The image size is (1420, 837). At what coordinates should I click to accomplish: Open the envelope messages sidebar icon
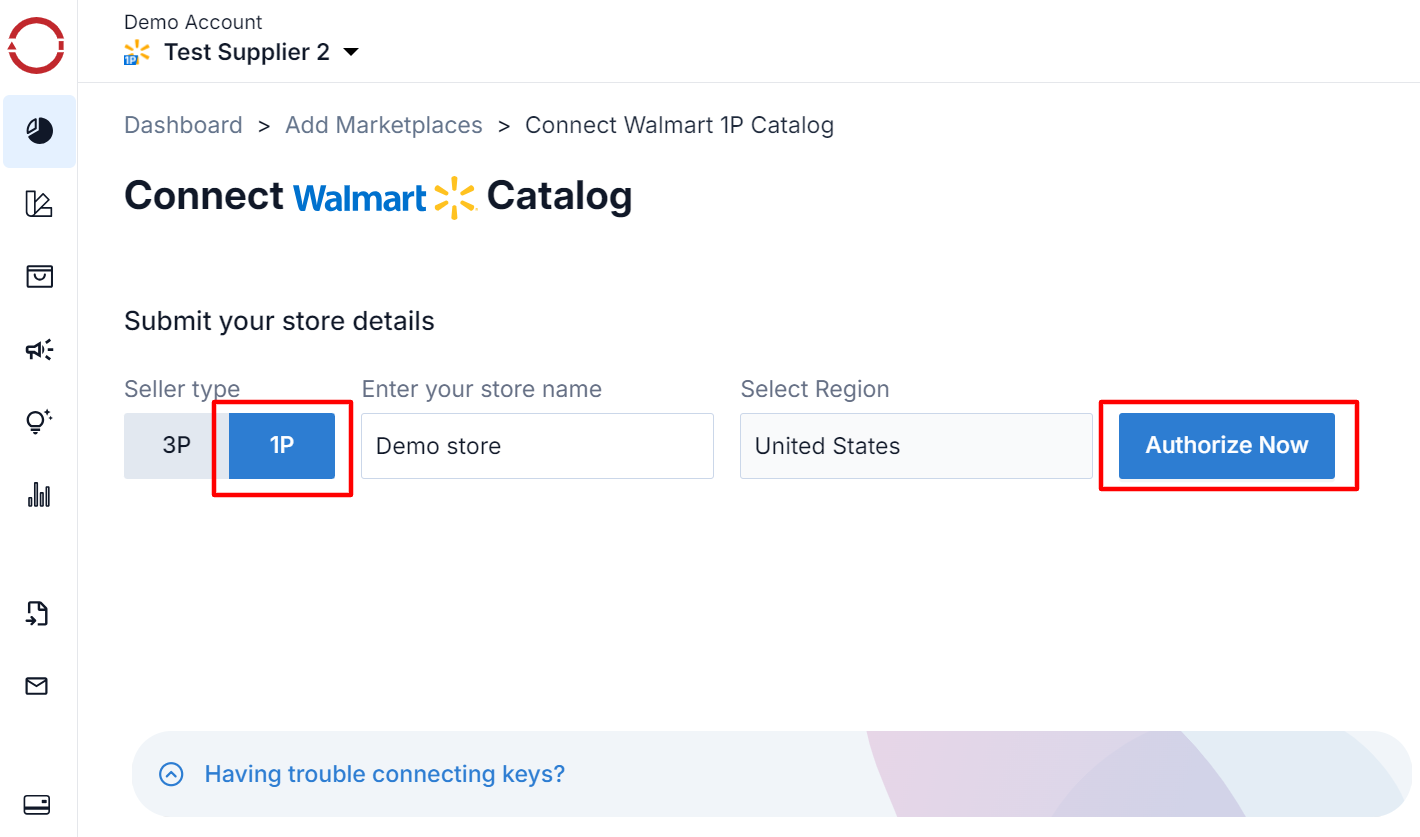click(x=37, y=686)
